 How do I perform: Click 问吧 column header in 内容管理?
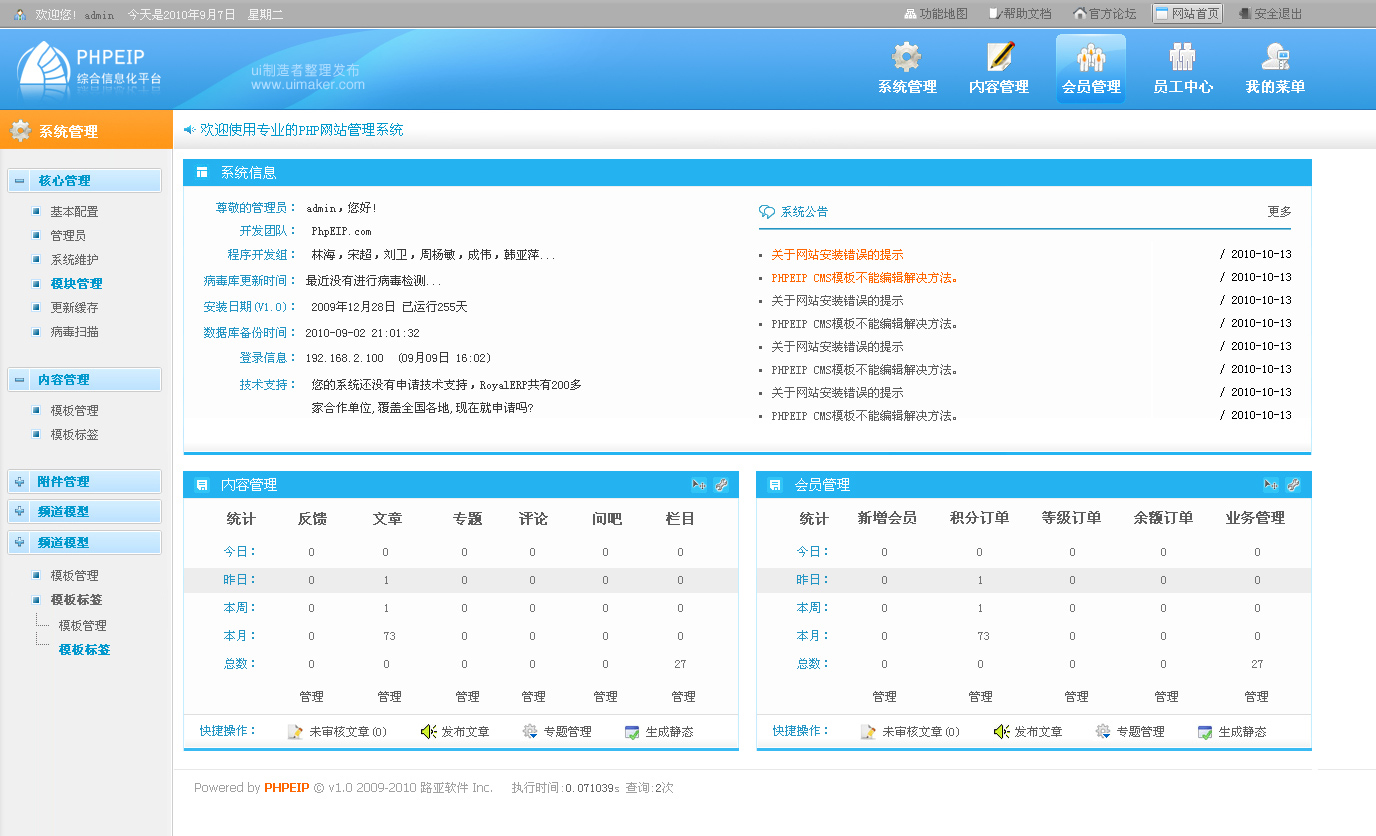click(606, 519)
